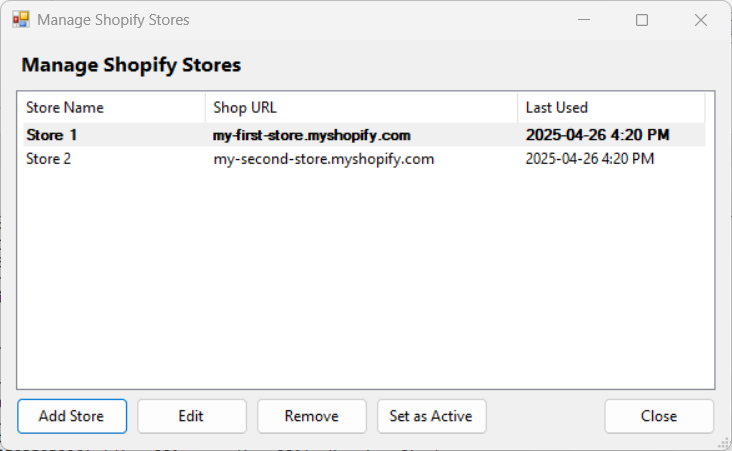Click my-first-store.myshopify.com URL cell
The width and height of the screenshot is (732, 451).
[x=312, y=135]
